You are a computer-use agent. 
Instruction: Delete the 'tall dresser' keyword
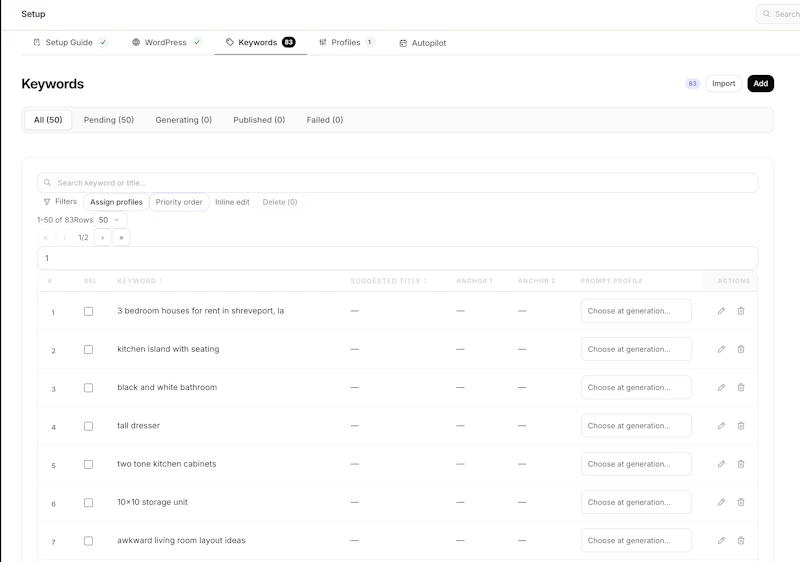pyautogui.click(x=741, y=425)
